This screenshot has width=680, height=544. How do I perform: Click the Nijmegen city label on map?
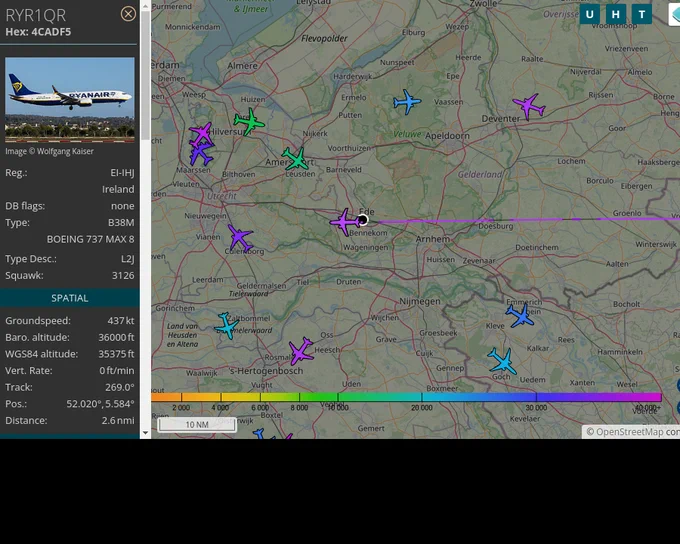tap(420, 301)
